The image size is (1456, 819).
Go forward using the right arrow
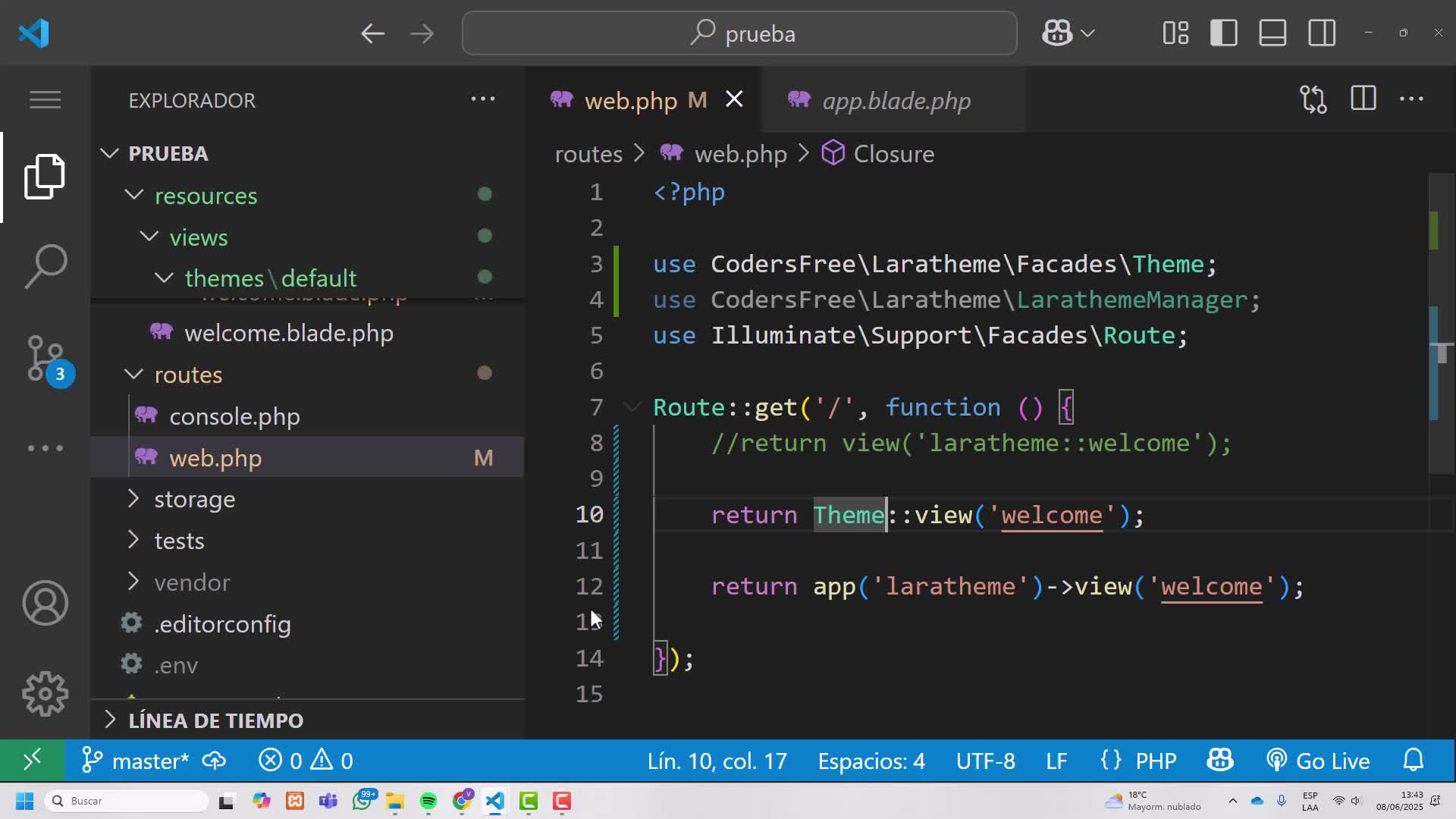click(422, 33)
